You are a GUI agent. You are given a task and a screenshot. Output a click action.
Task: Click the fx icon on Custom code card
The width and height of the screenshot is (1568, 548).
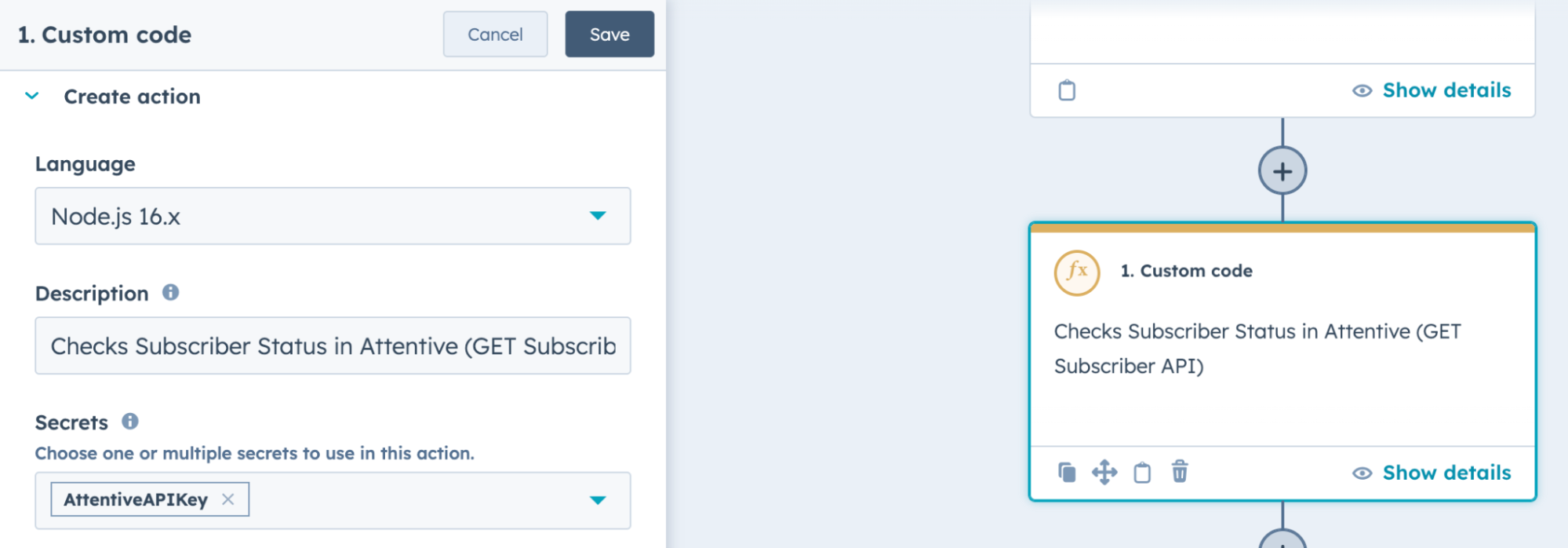pyautogui.click(x=1077, y=272)
